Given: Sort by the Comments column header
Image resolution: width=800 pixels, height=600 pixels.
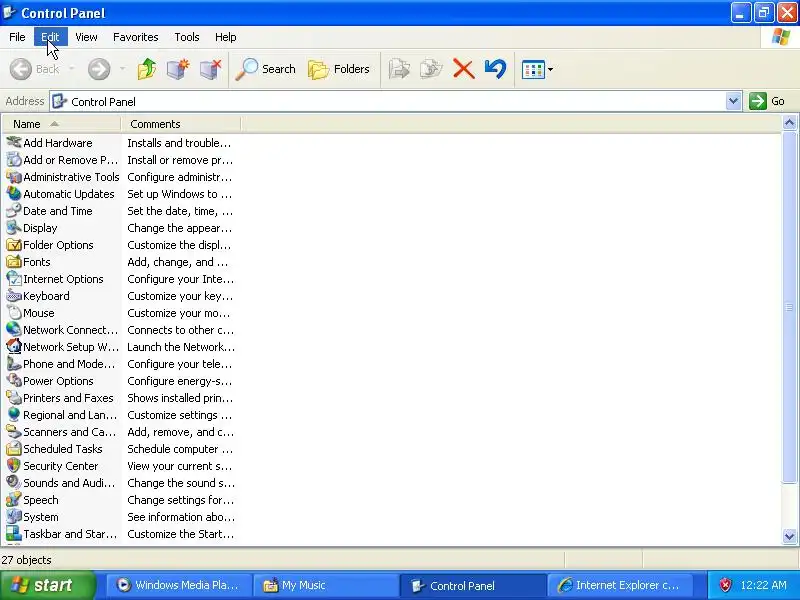Looking at the screenshot, I should (x=181, y=124).
